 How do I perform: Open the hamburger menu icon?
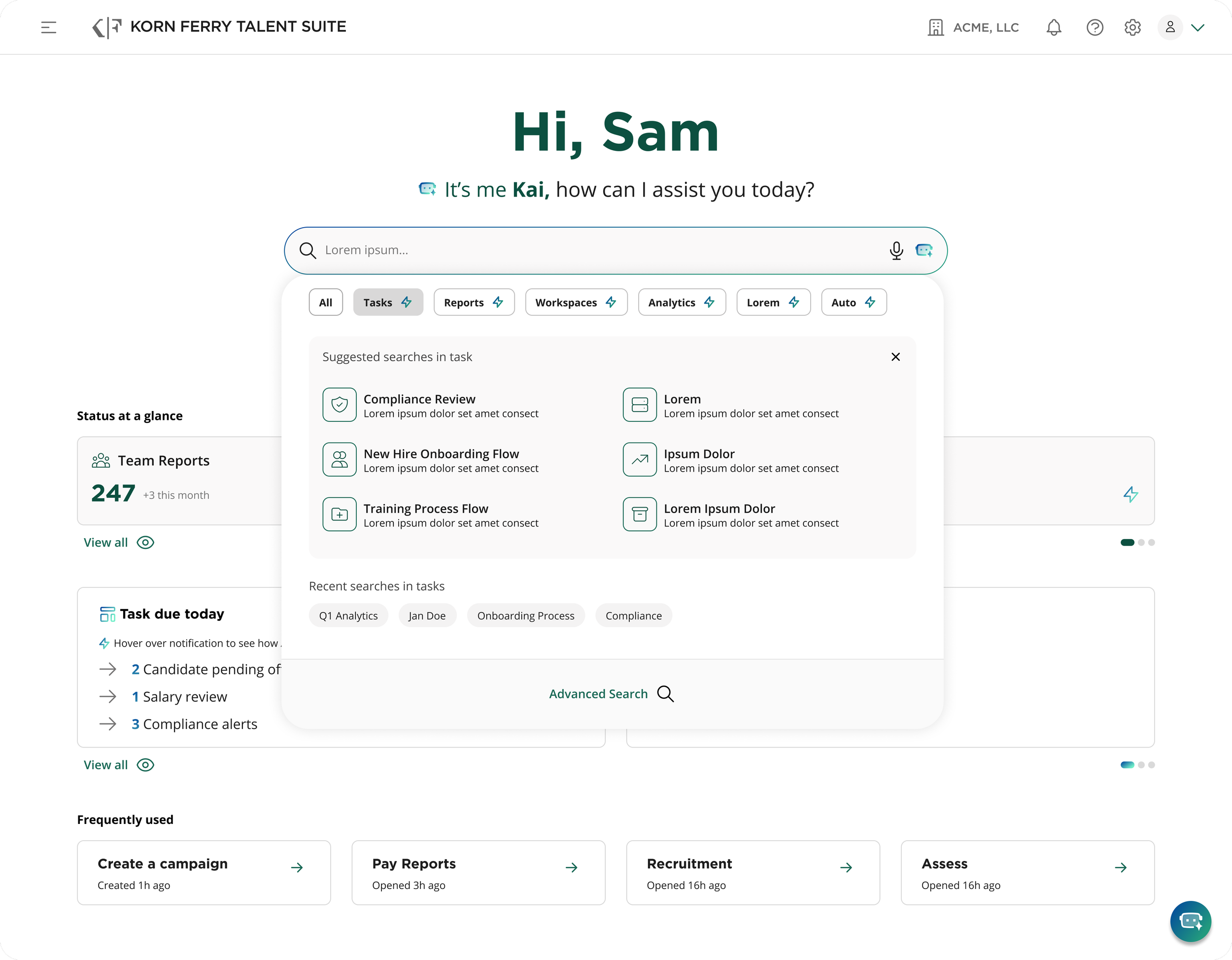pyautogui.click(x=49, y=27)
